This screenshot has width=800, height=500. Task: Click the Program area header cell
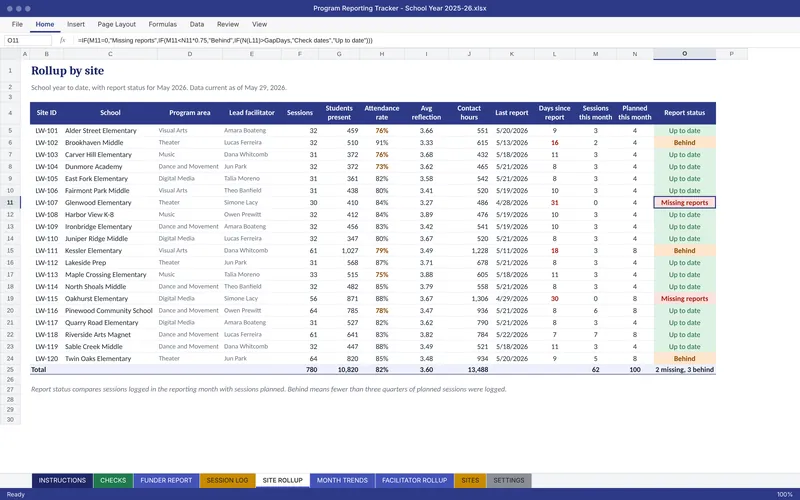(x=189, y=113)
